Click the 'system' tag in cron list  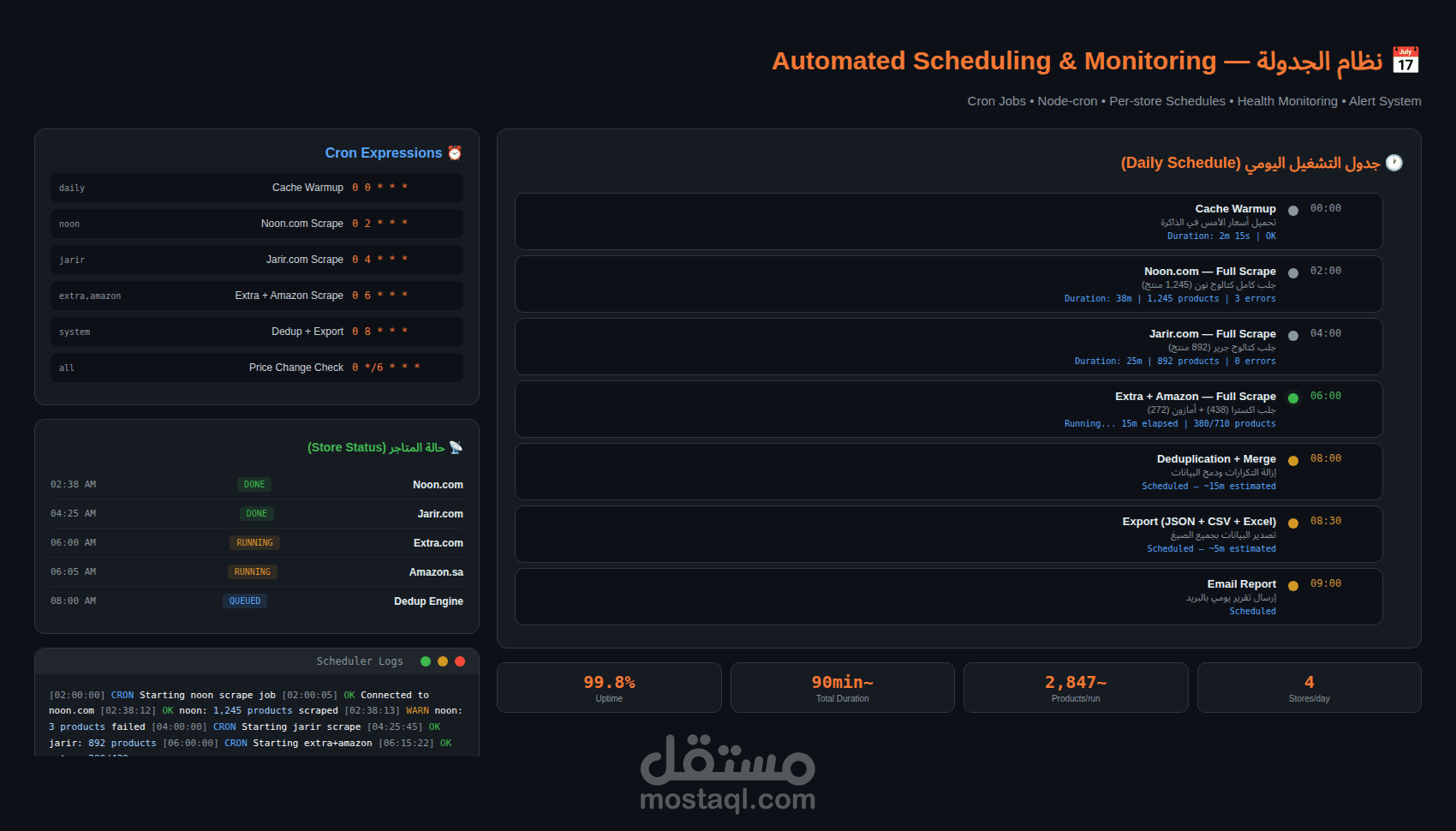click(75, 332)
